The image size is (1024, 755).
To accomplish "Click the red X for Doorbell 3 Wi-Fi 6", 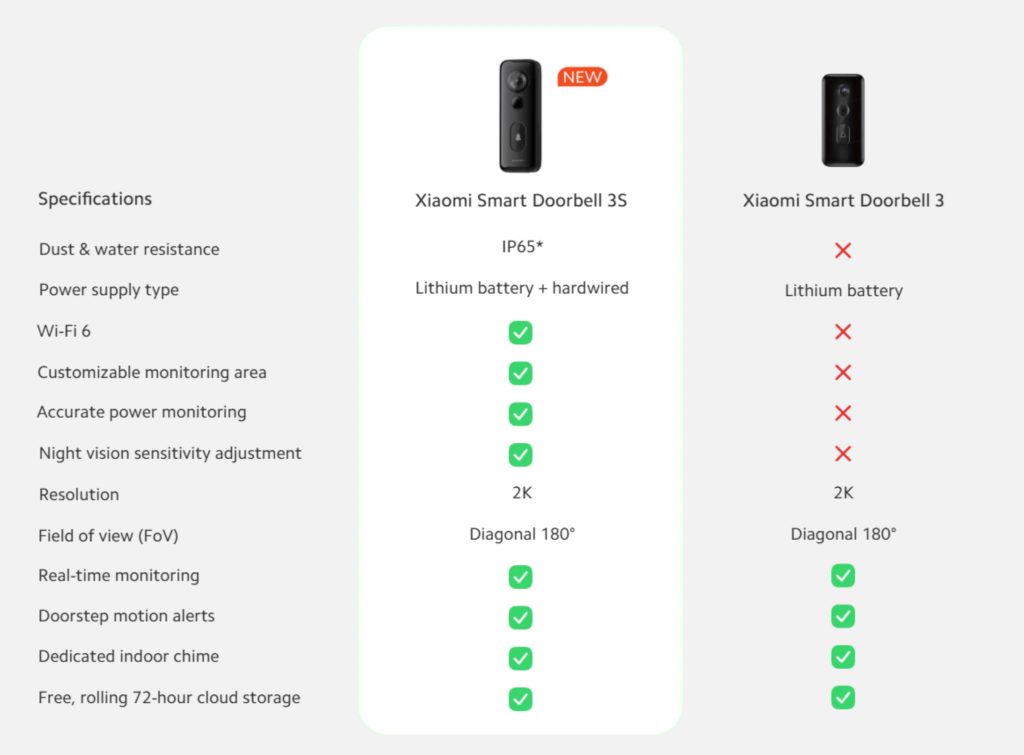I will click(843, 332).
